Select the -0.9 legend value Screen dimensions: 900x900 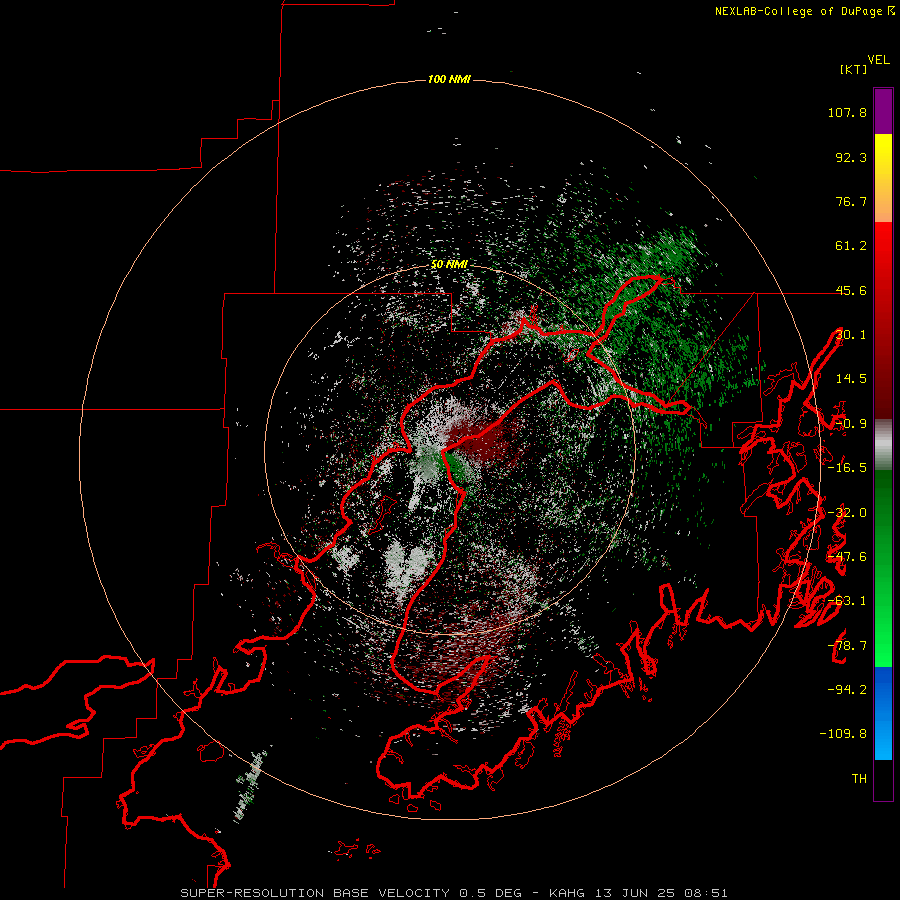point(851,424)
